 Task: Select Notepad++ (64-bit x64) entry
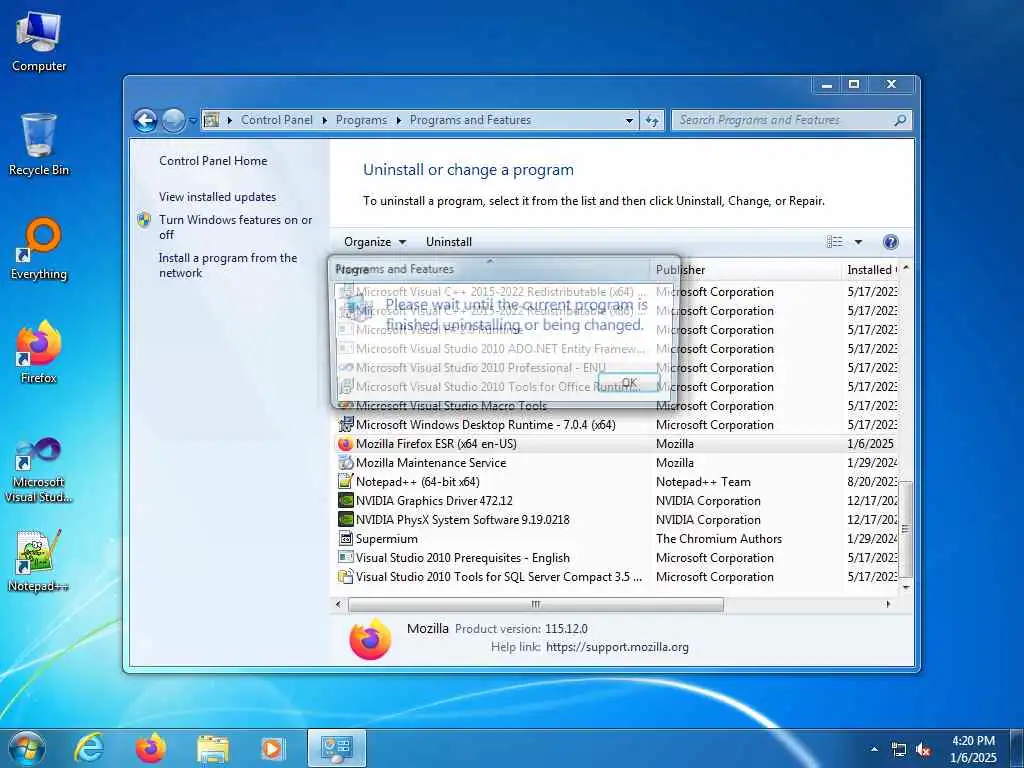(x=616, y=481)
